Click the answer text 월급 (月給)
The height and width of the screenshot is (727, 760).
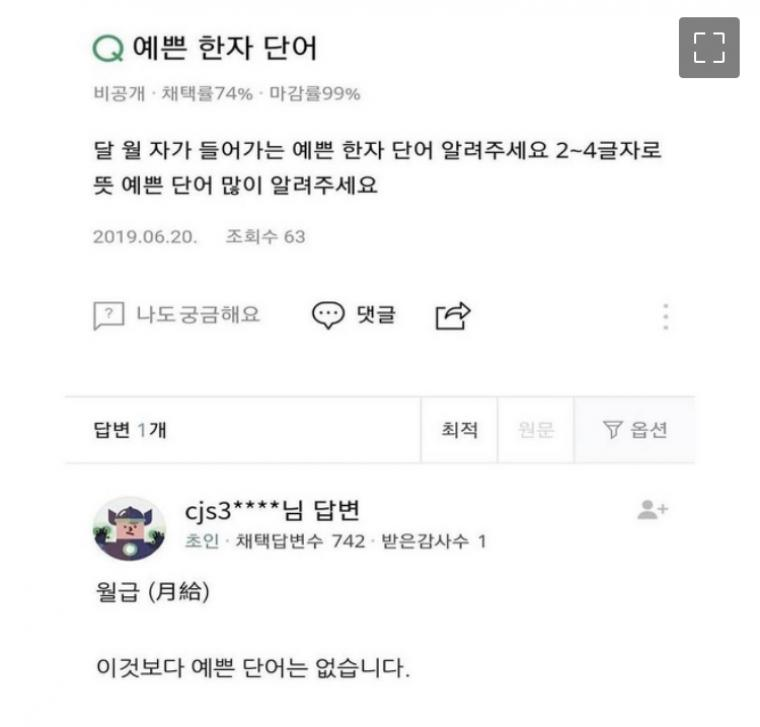[153, 592]
